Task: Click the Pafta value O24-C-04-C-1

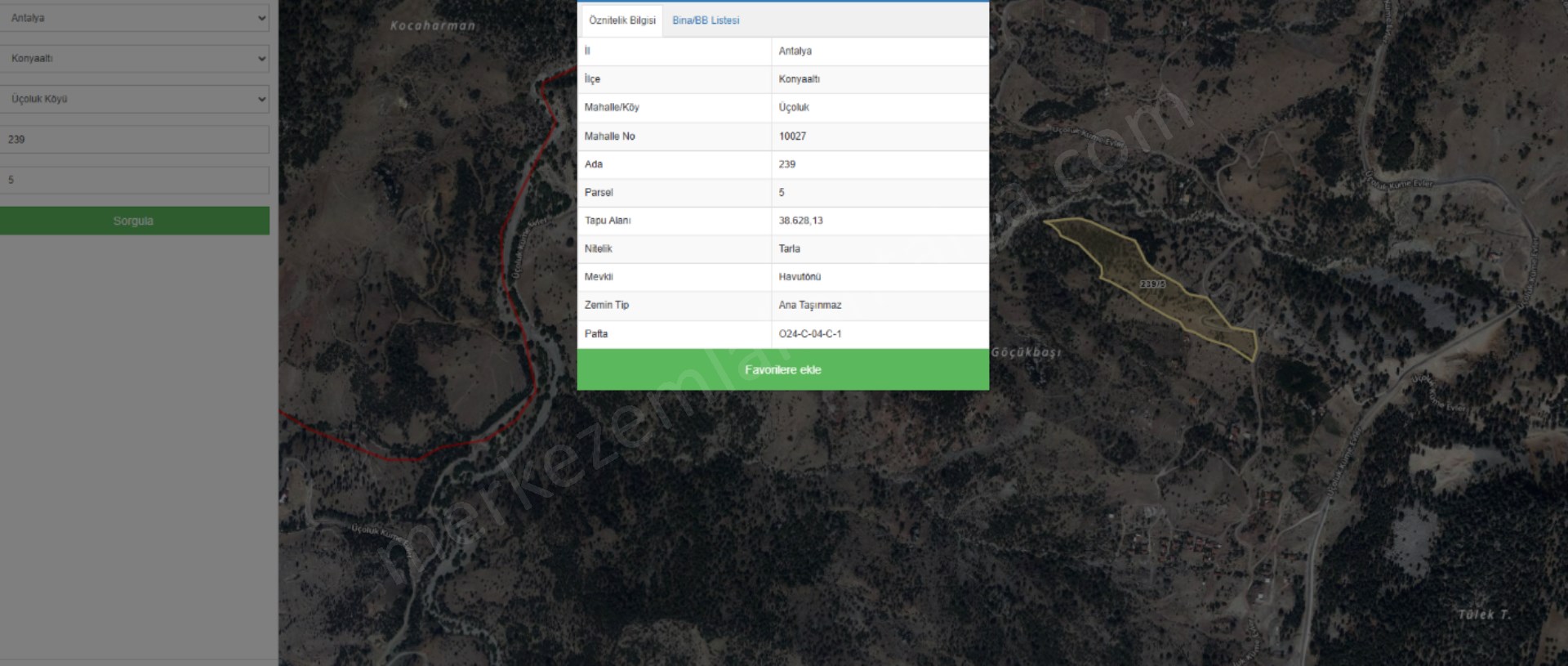Action: coord(809,333)
